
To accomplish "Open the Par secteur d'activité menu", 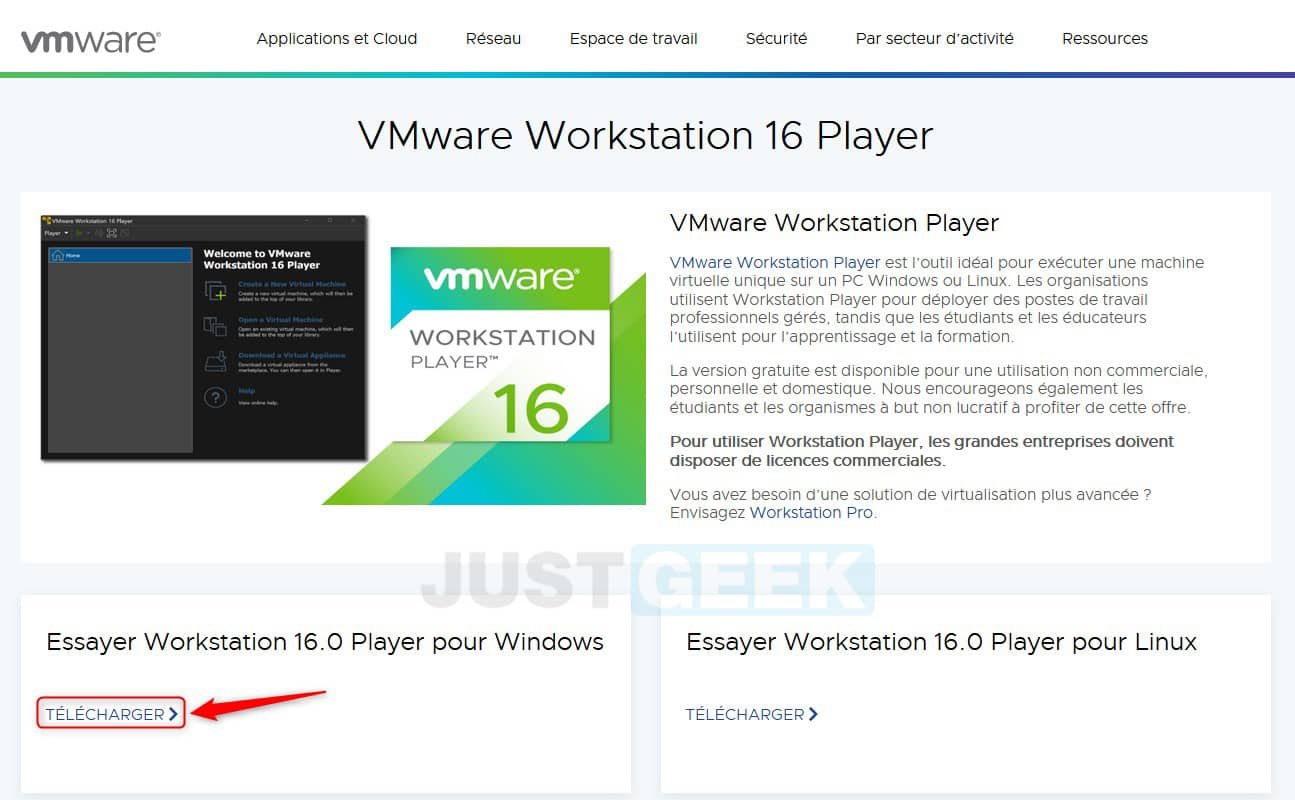I will point(934,39).
